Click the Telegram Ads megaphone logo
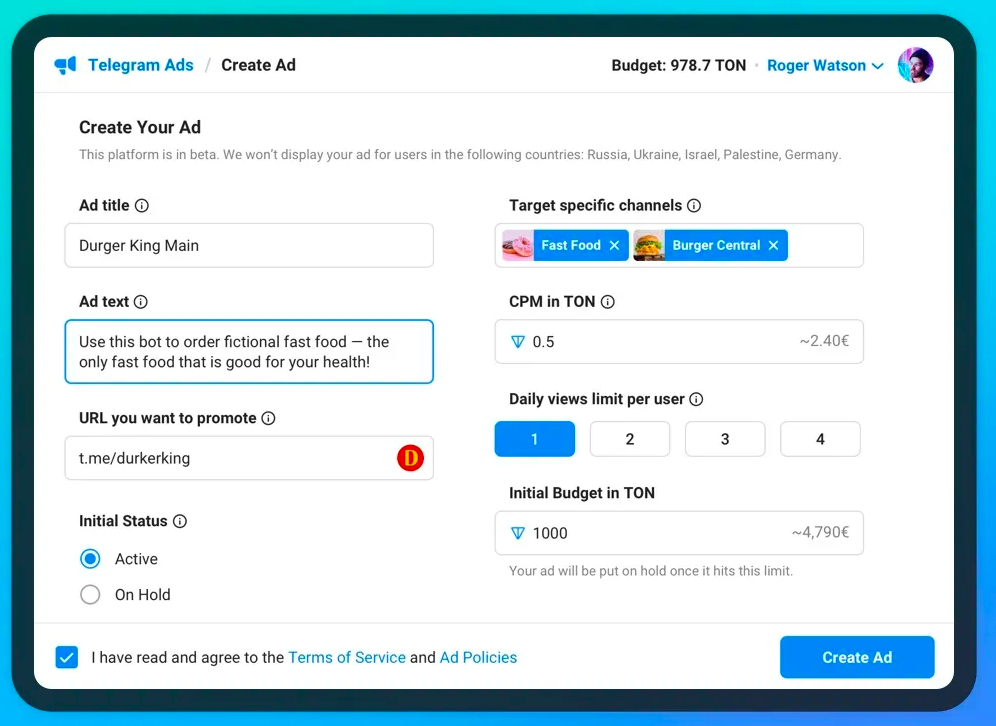 pos(65,65)
